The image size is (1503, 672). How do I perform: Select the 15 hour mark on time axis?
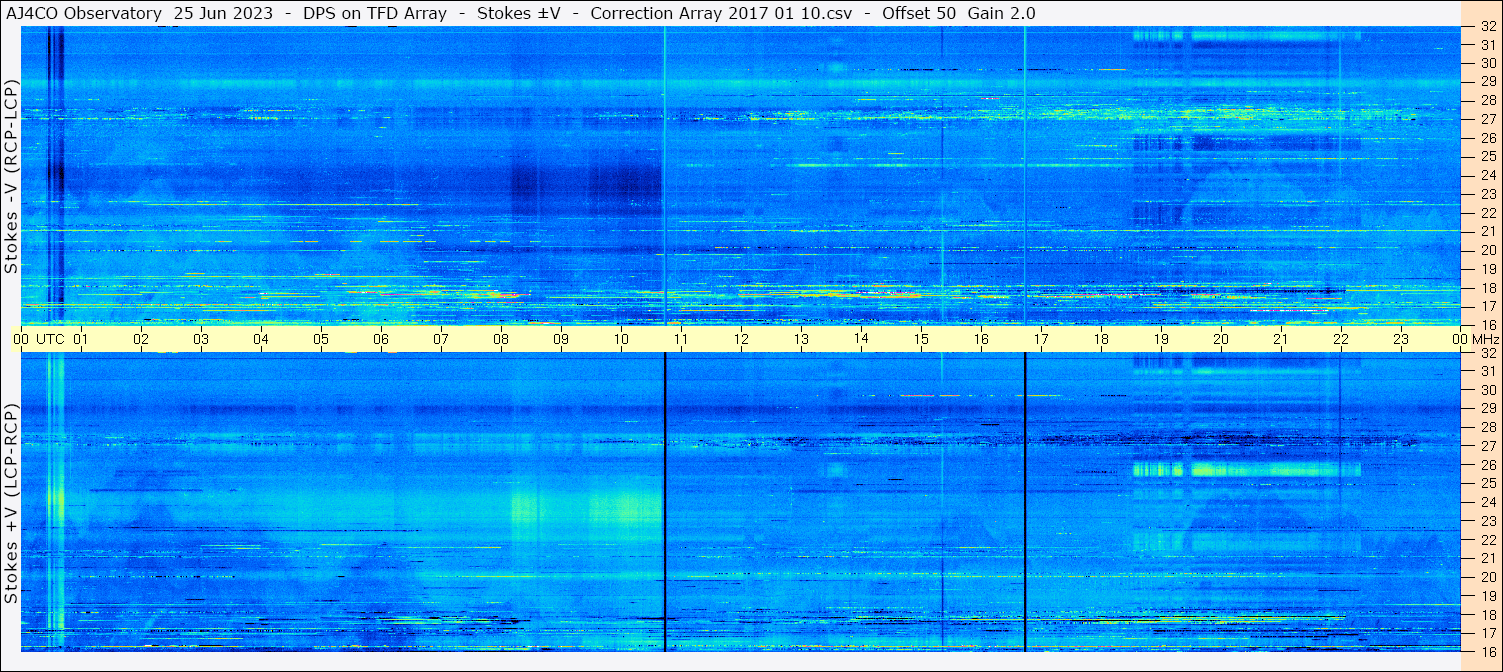[921, 339]
